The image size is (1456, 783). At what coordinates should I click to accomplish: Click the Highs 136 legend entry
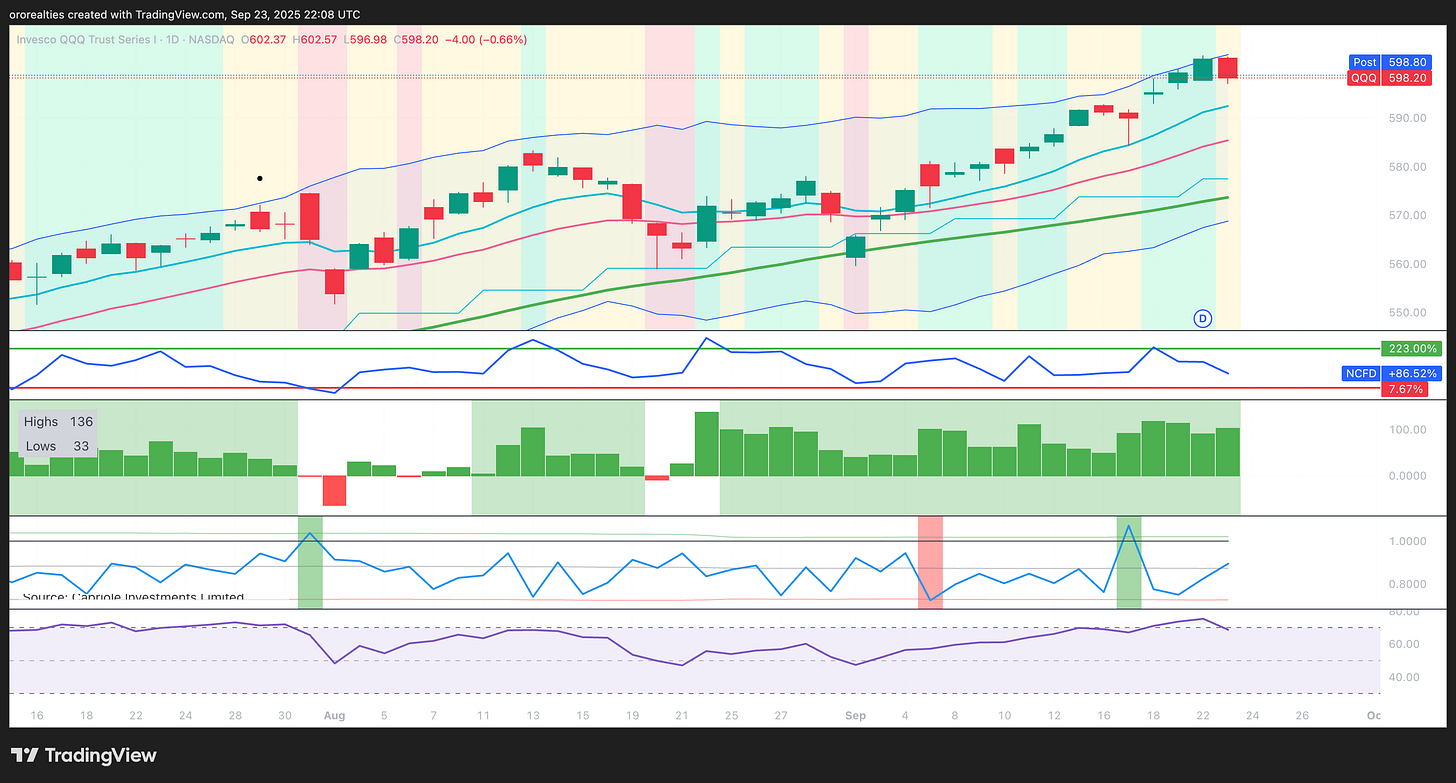coord(58,422)
